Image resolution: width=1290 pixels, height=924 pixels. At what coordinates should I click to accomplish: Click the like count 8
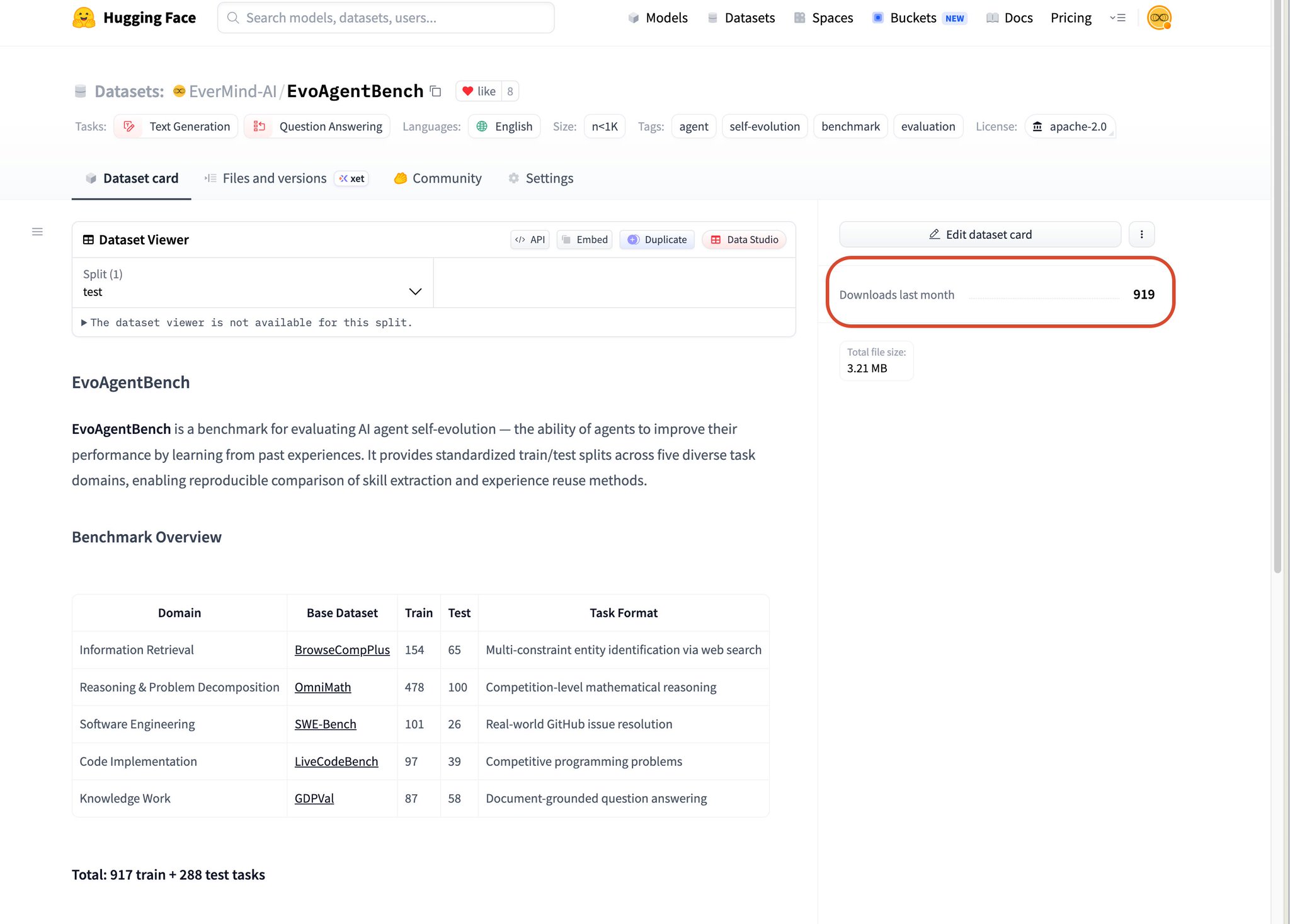click(510, 91)
